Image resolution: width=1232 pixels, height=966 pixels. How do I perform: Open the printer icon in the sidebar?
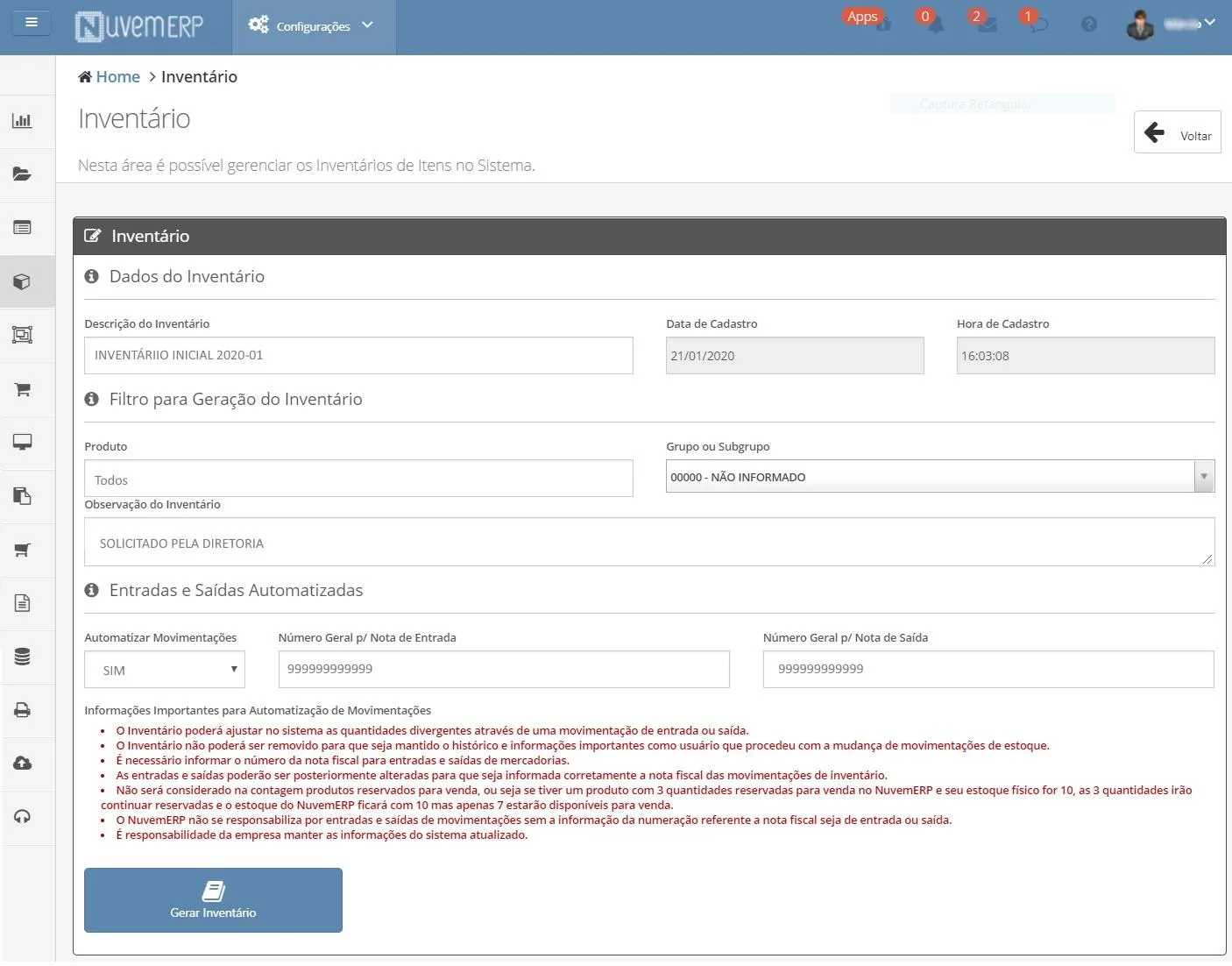tap(23, 709)
